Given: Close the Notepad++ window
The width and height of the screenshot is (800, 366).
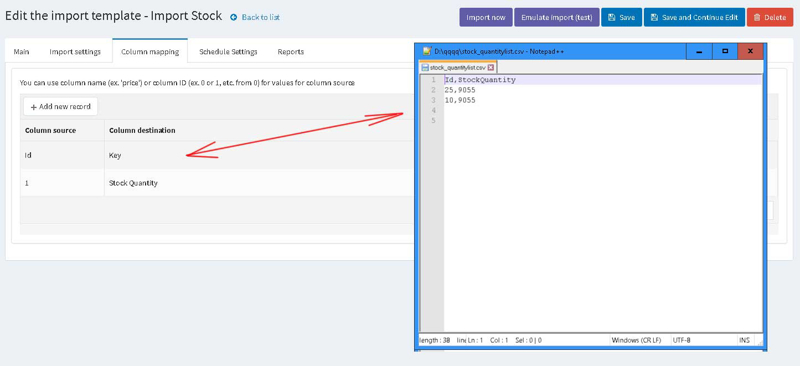Looking at the screenshot, I should pos(751,52).
